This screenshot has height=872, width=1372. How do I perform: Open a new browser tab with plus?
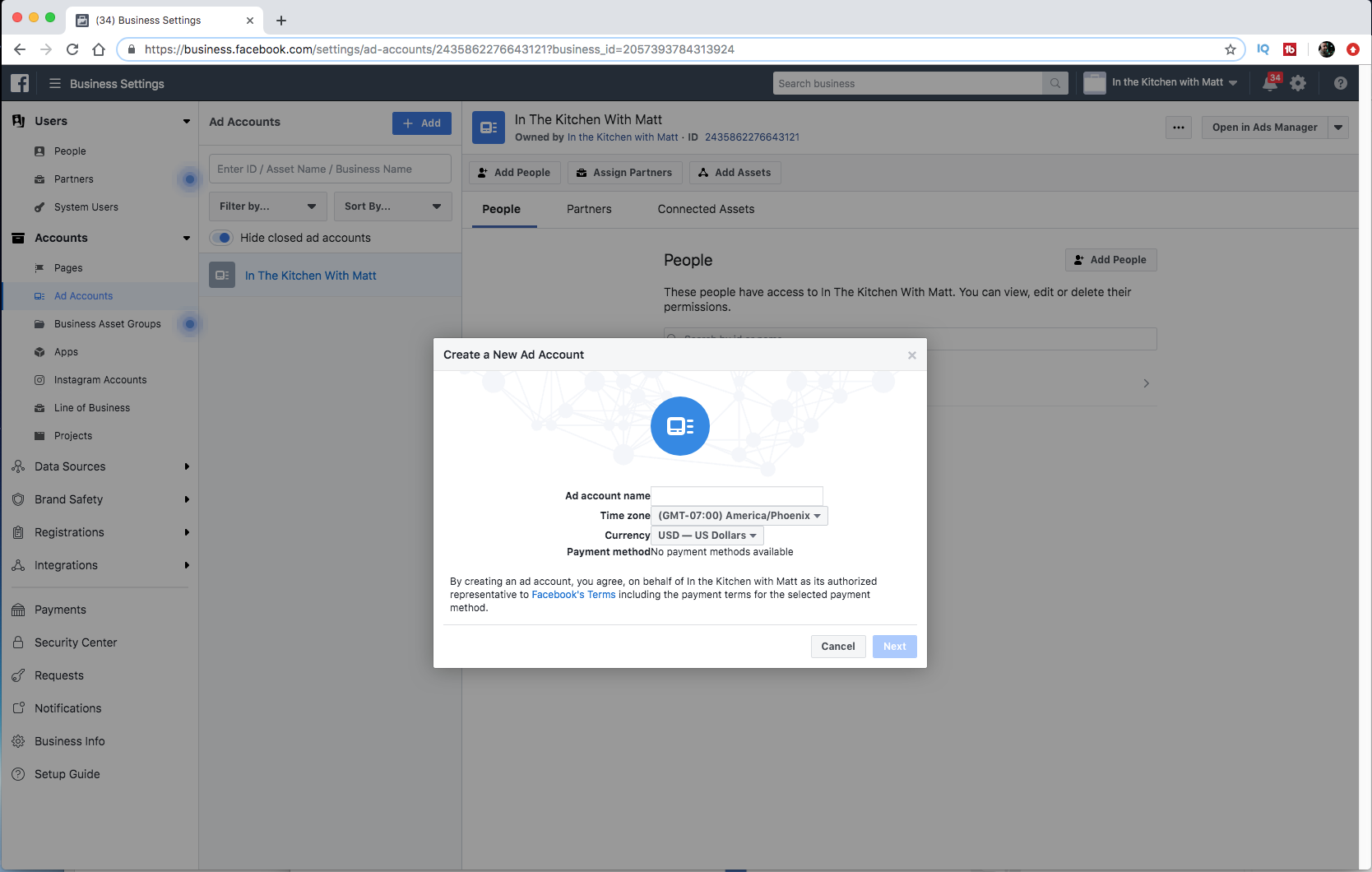(281, 21)
